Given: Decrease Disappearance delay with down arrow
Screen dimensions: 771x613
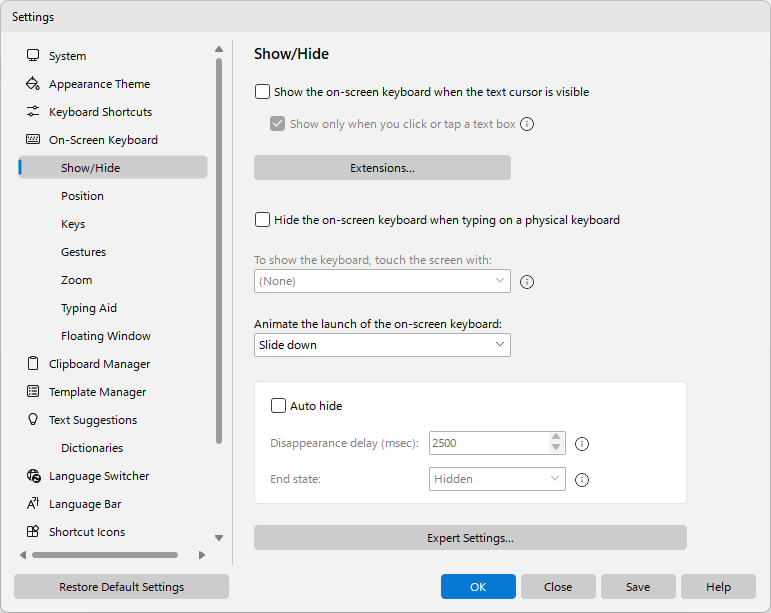Looking at the screenshot, I should pos(556,448).
